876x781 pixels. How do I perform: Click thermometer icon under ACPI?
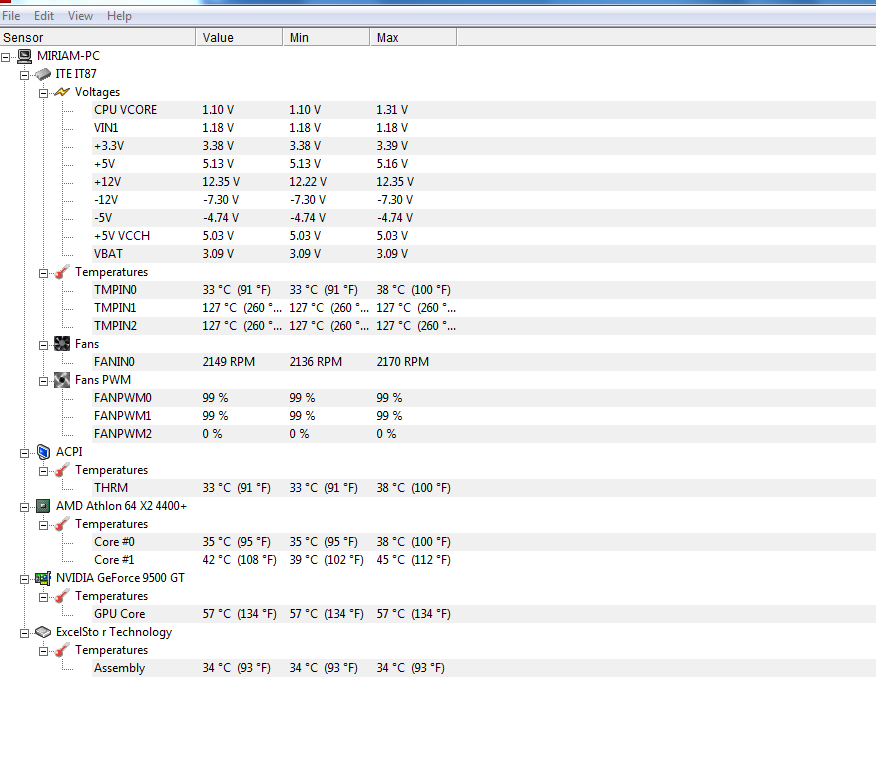coord(62,470)
